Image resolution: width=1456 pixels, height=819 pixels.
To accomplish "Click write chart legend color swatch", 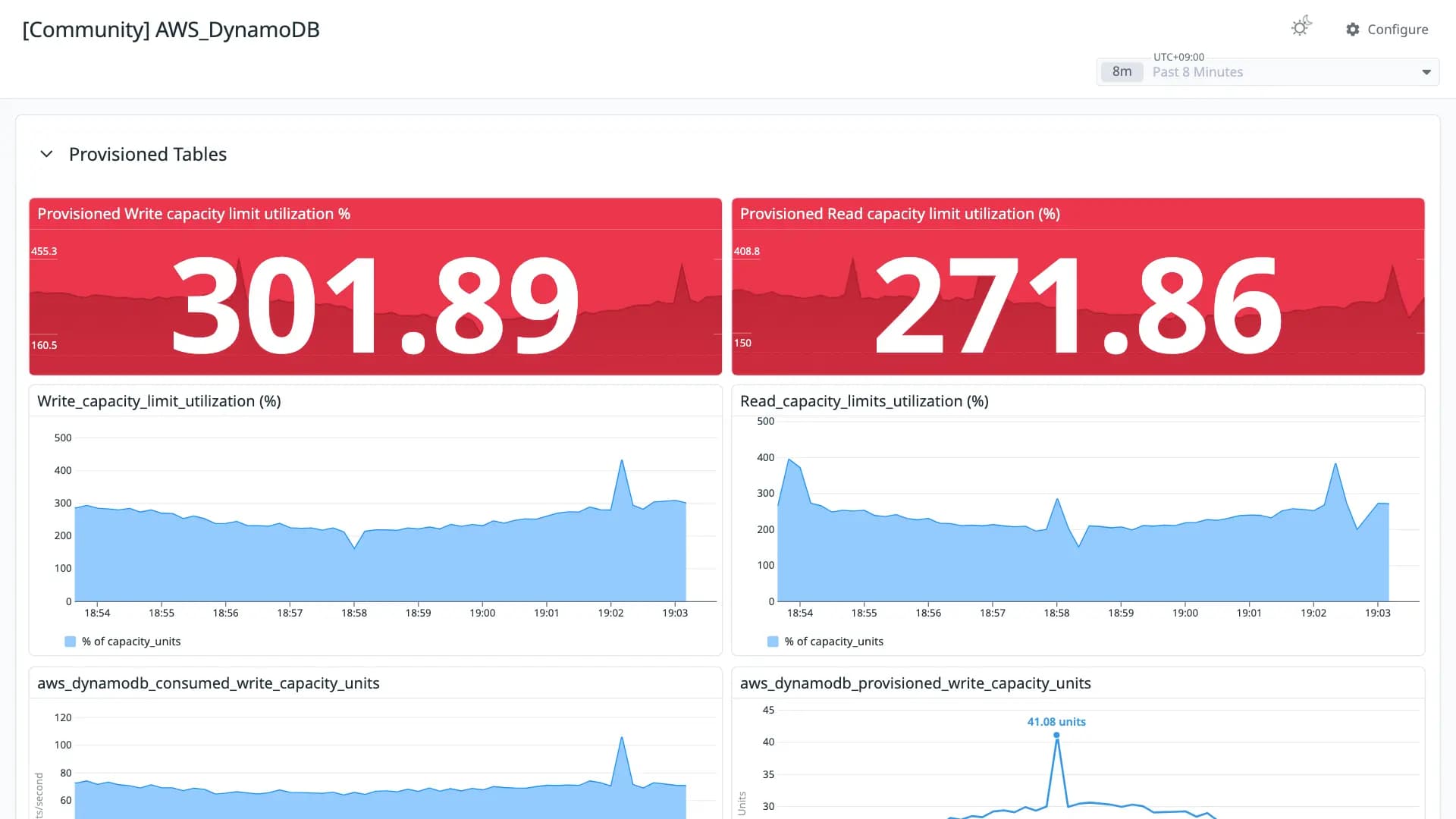I will coord(71,642).
